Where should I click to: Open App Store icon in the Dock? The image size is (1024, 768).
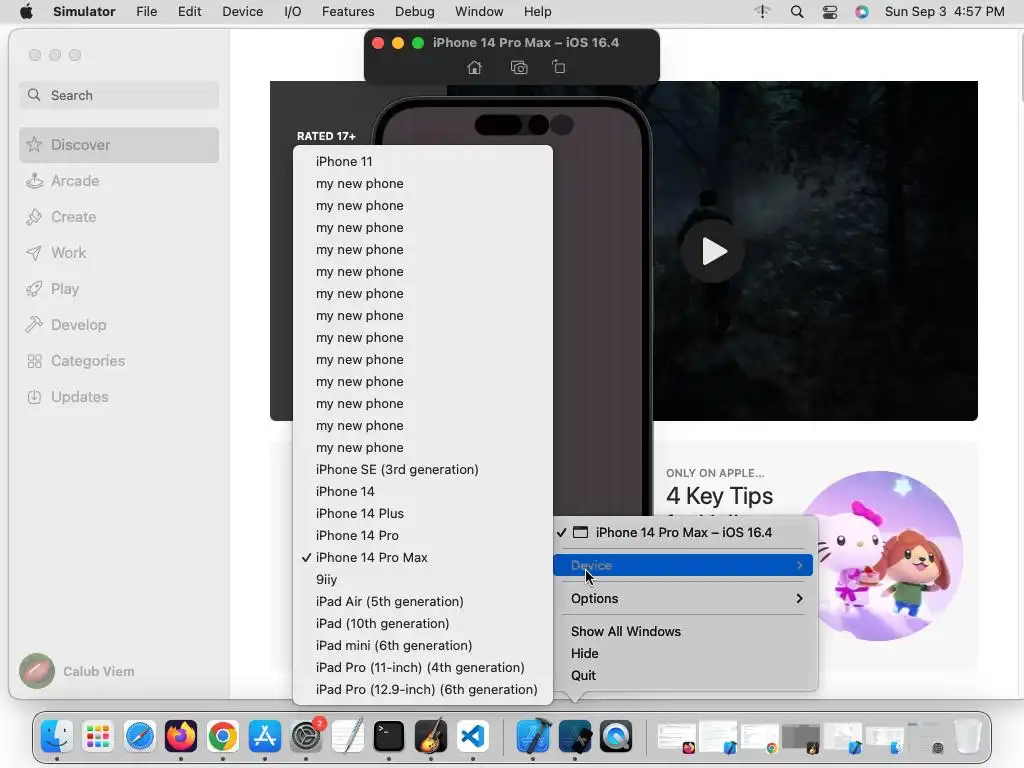(x=264, y=737)
